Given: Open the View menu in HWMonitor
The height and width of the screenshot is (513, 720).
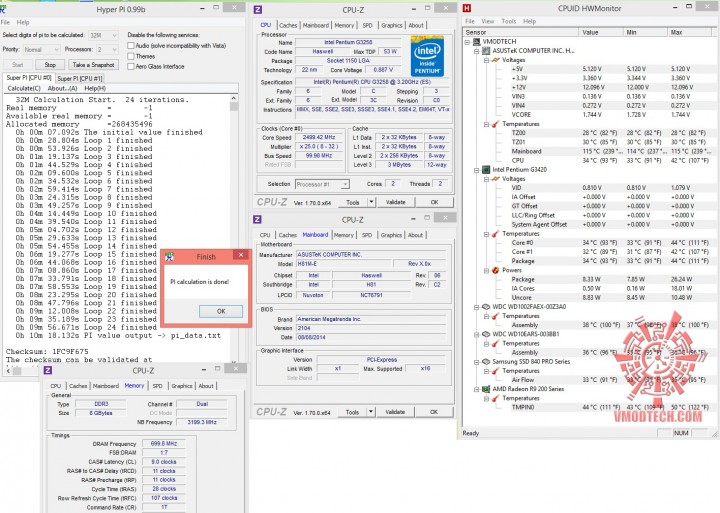Looking at the screenshot, I should point(488,21).
